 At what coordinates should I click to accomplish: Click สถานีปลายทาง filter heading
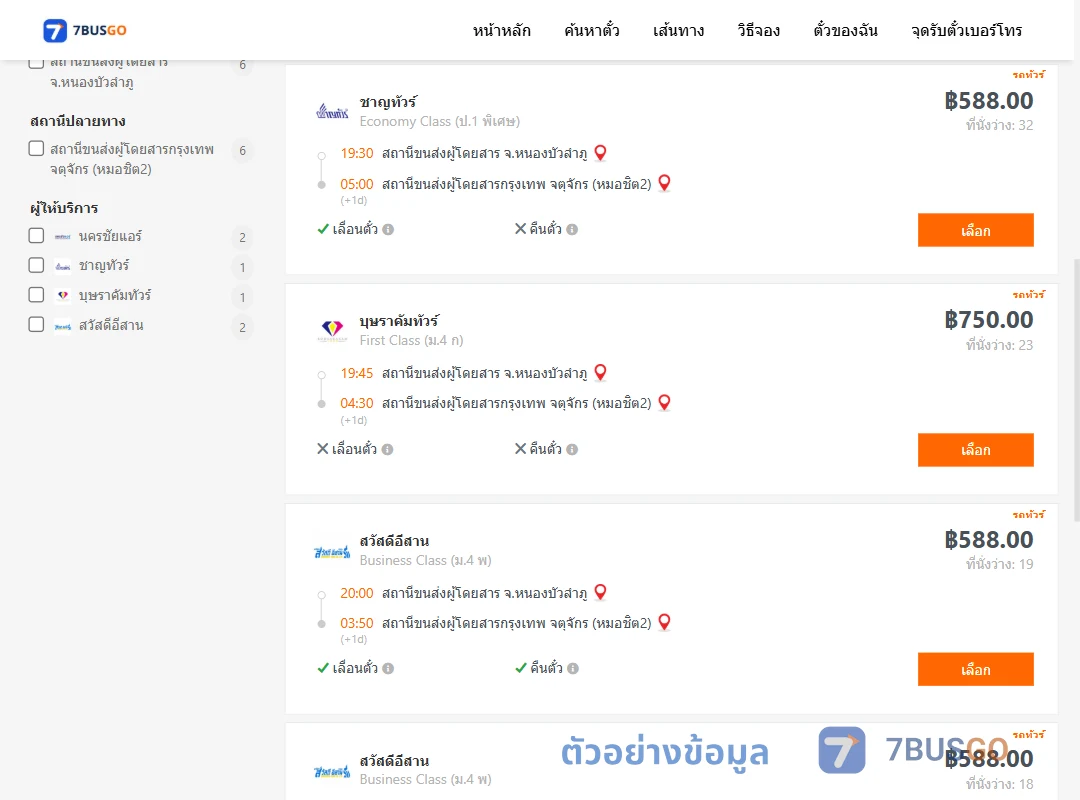click(x=78, y=121)
